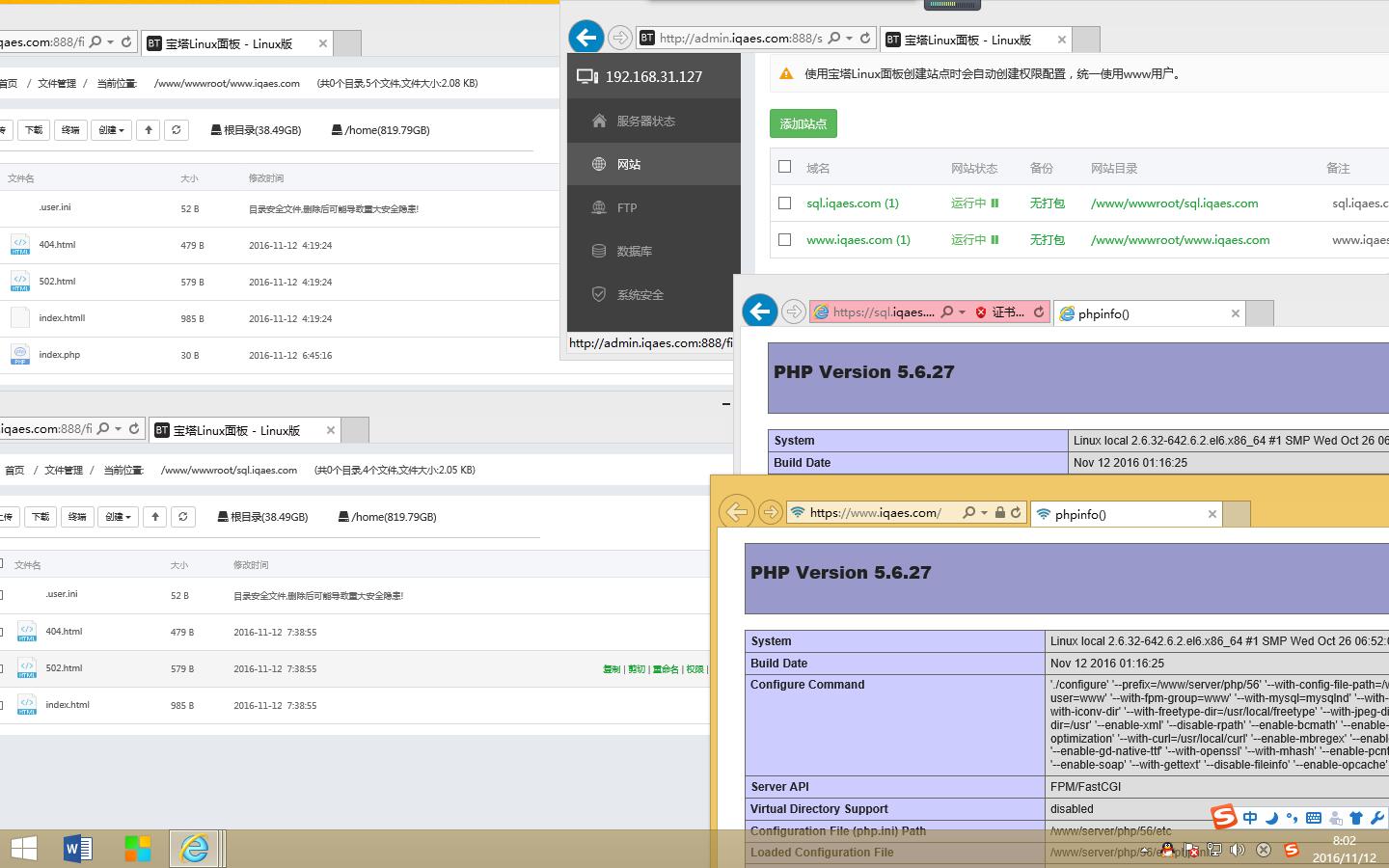Go up a directory in sql.iqaes.com file manager

coord(155,517)
